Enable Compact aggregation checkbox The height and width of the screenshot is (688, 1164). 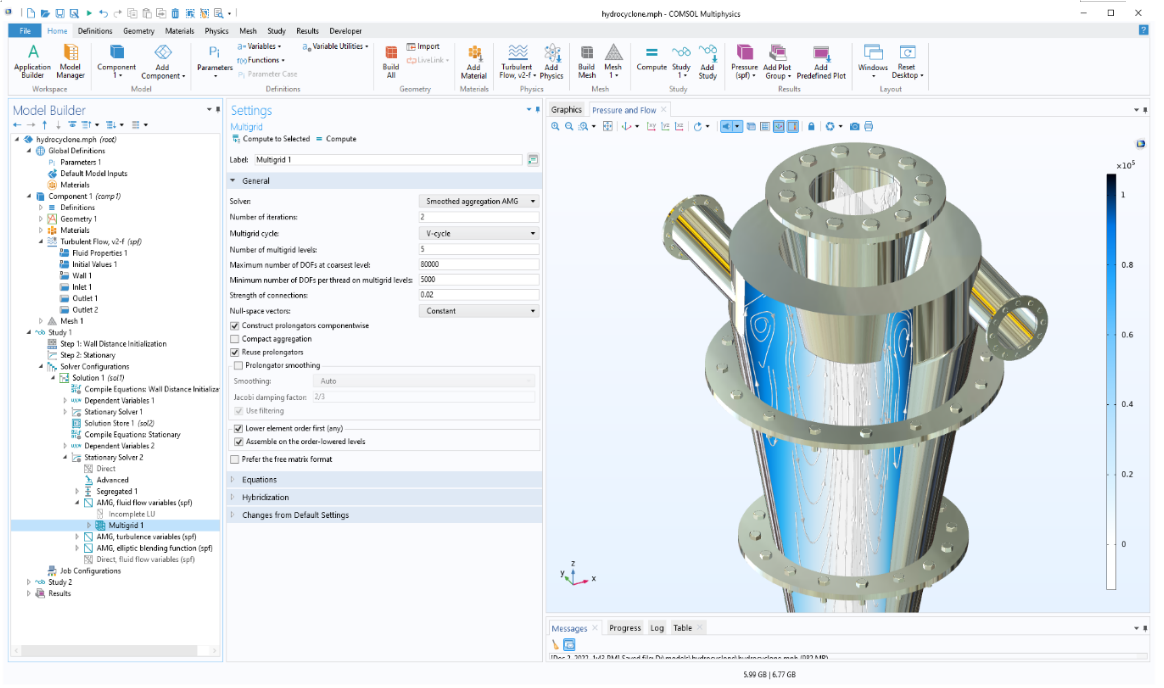(235, 339)
